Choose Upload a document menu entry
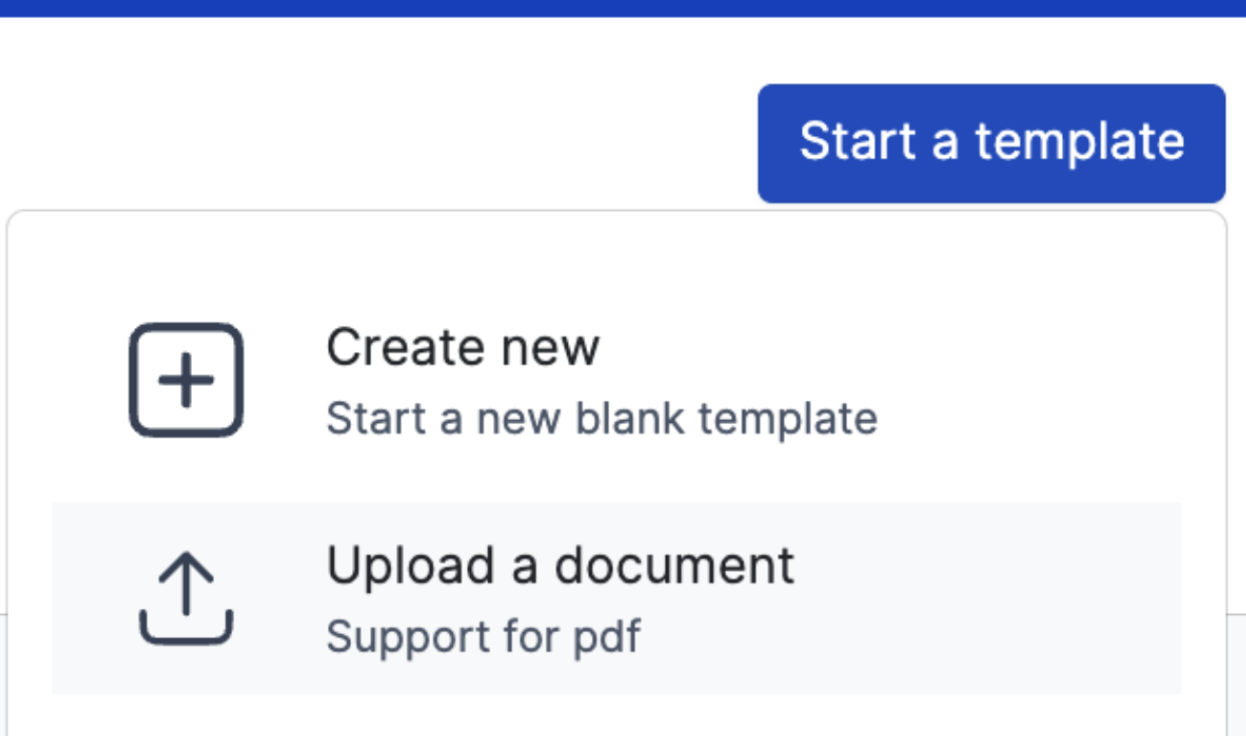The width and height of the screenshot is (1246, 736). click(x=616, y=598)
